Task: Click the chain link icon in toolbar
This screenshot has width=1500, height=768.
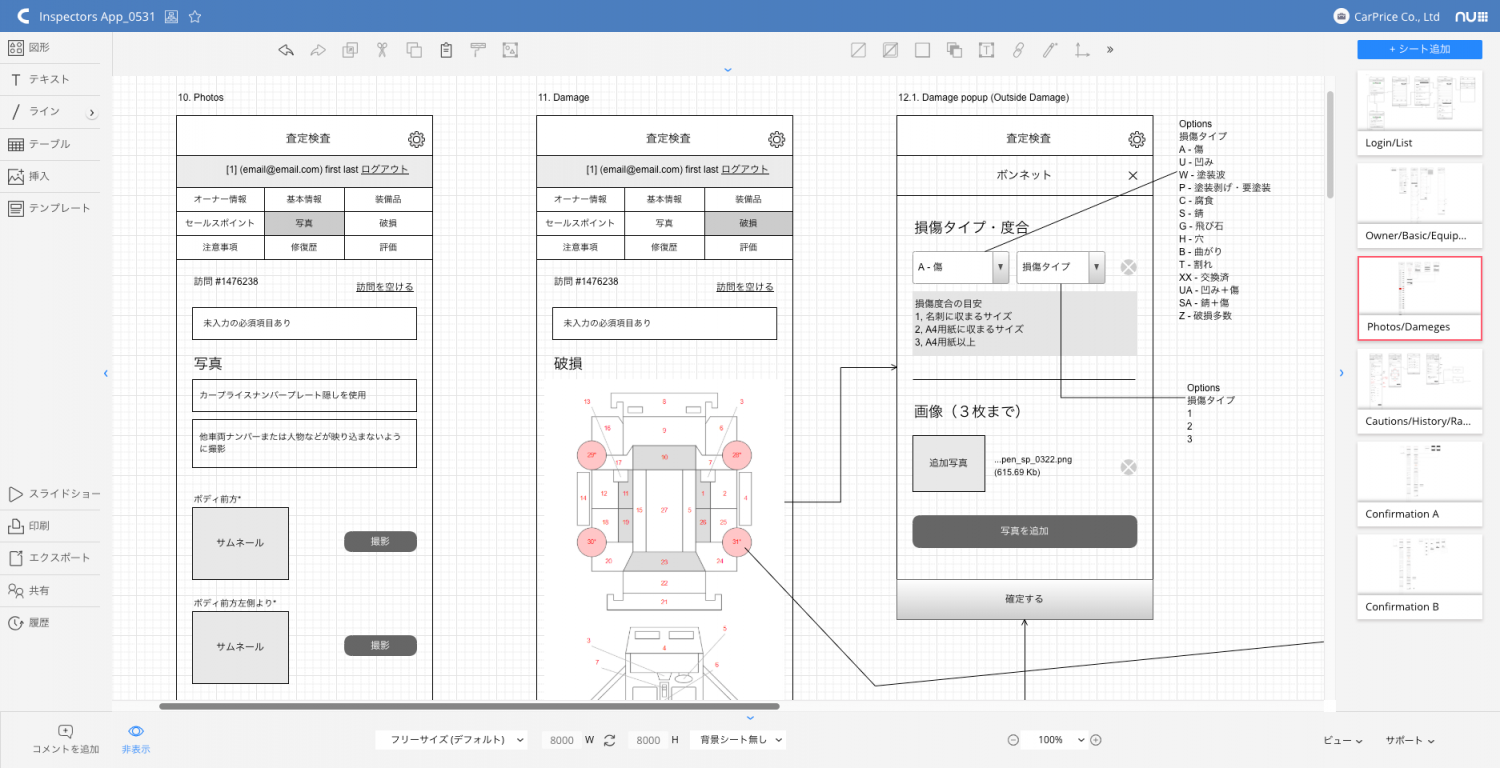Action: pyautogui.click(x=1018, y=50)
